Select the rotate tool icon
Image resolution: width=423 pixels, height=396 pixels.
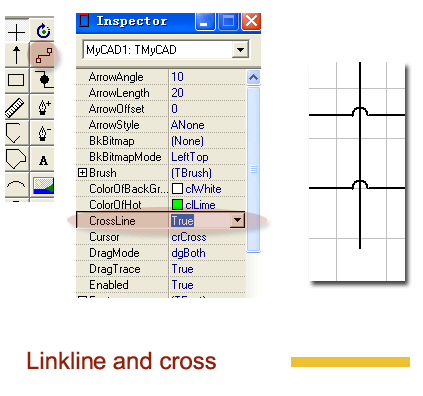pyautogui.click(x=43, y=31)
